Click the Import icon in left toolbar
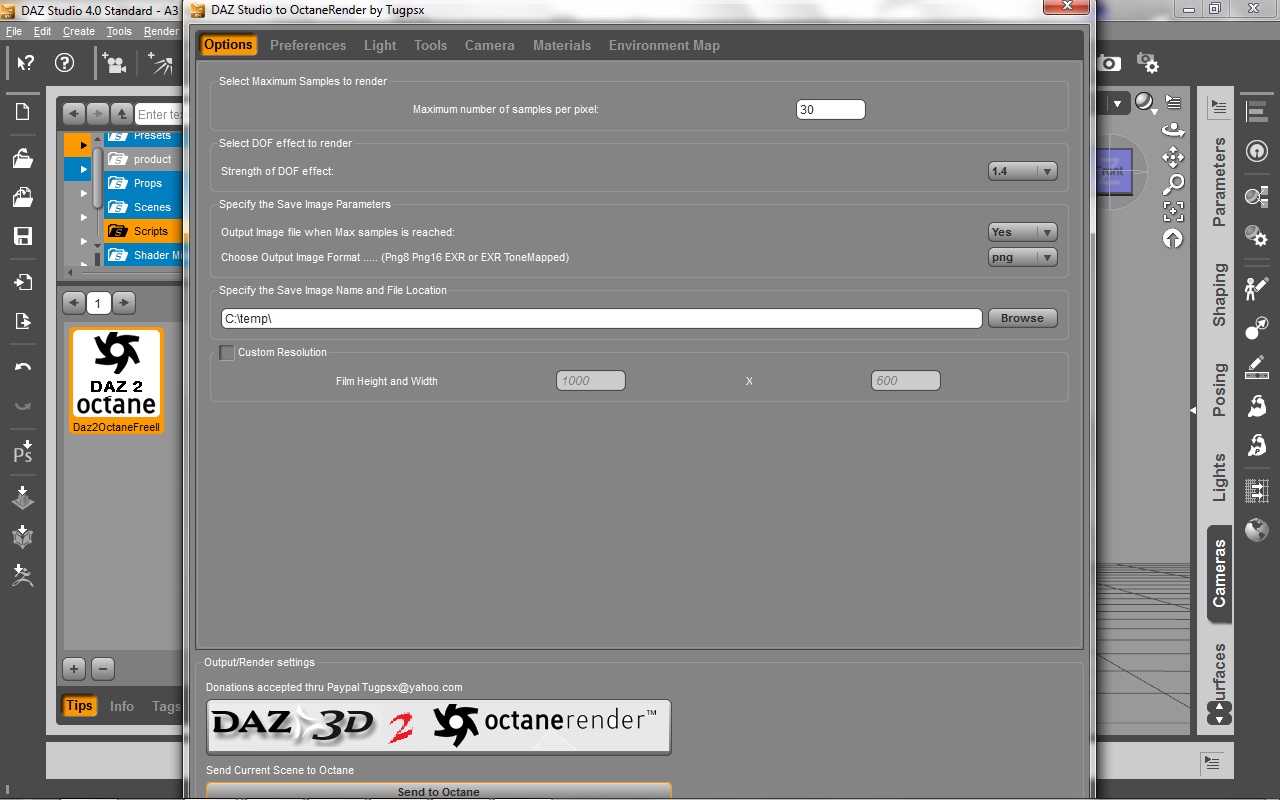The height and width of the screenshot is (800, 1280). (x=22, y=282)
